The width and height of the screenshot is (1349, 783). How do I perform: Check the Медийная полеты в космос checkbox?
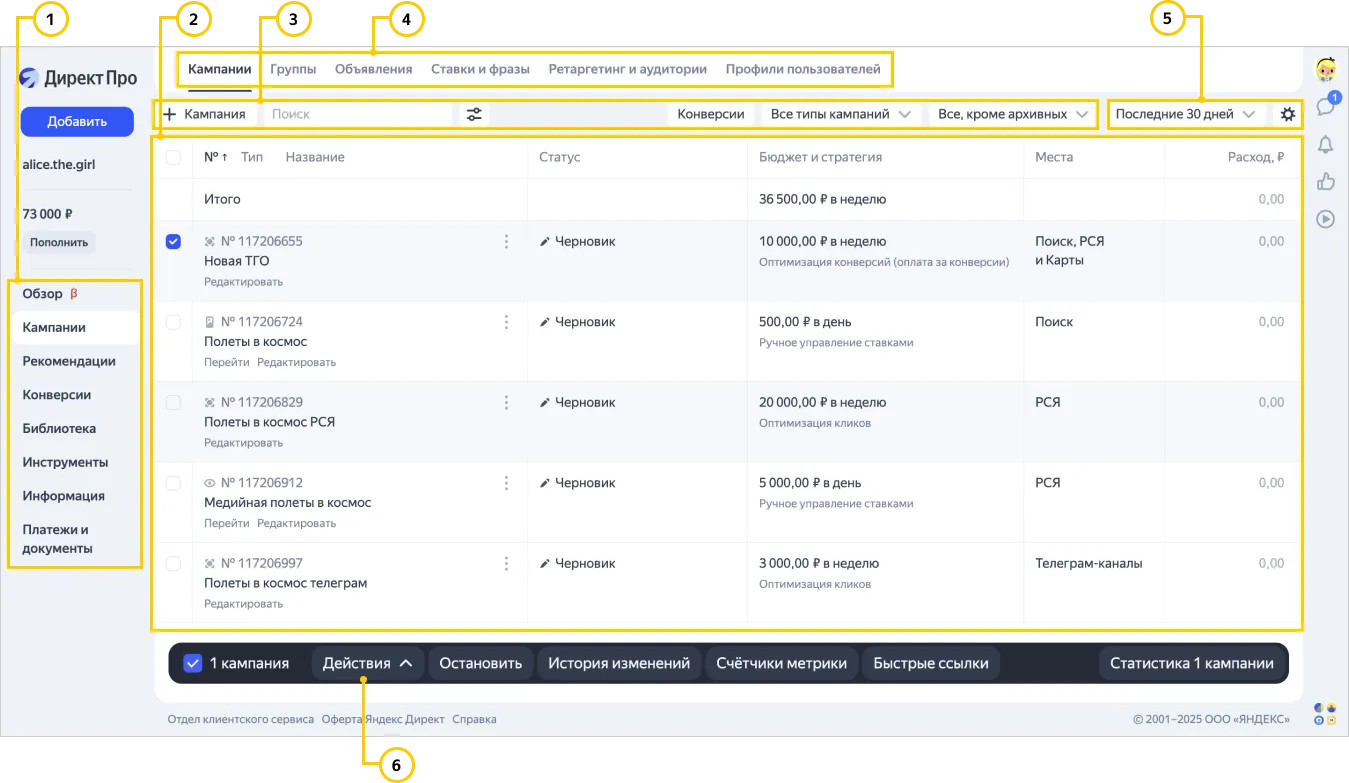point(173,483)
